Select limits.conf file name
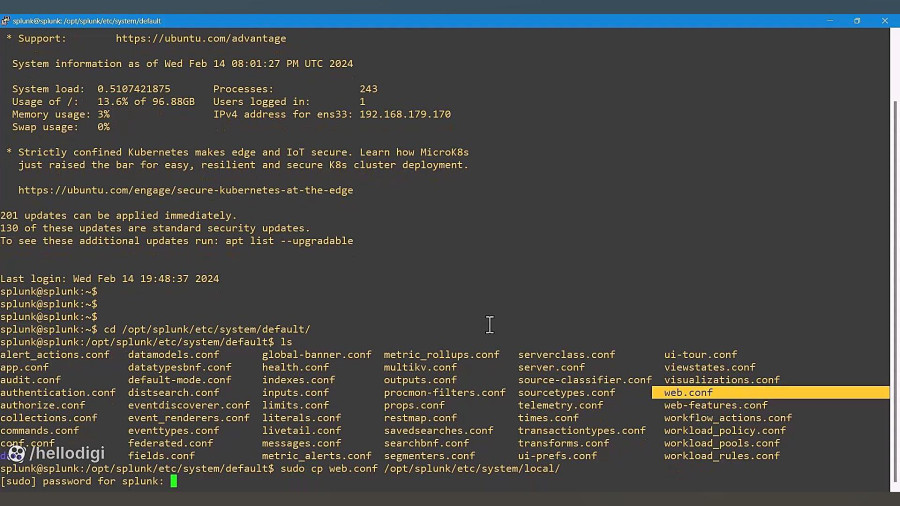 point(296,405)
